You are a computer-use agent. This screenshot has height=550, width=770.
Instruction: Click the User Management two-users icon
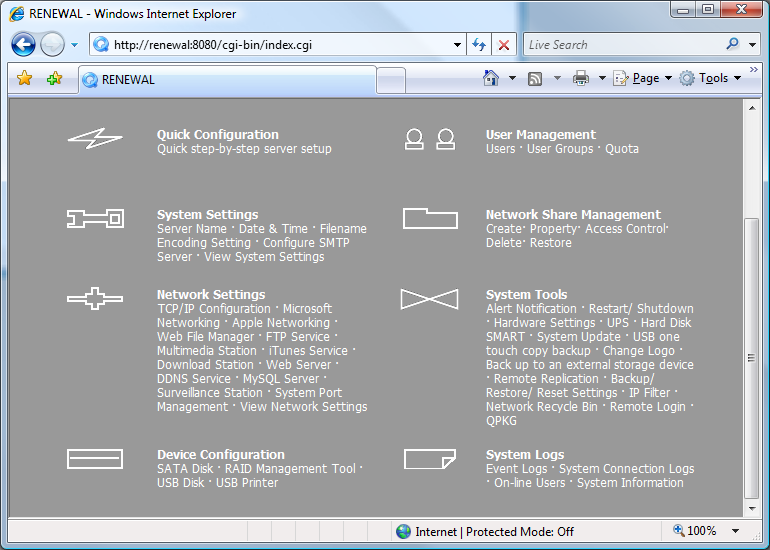(429, 140)
